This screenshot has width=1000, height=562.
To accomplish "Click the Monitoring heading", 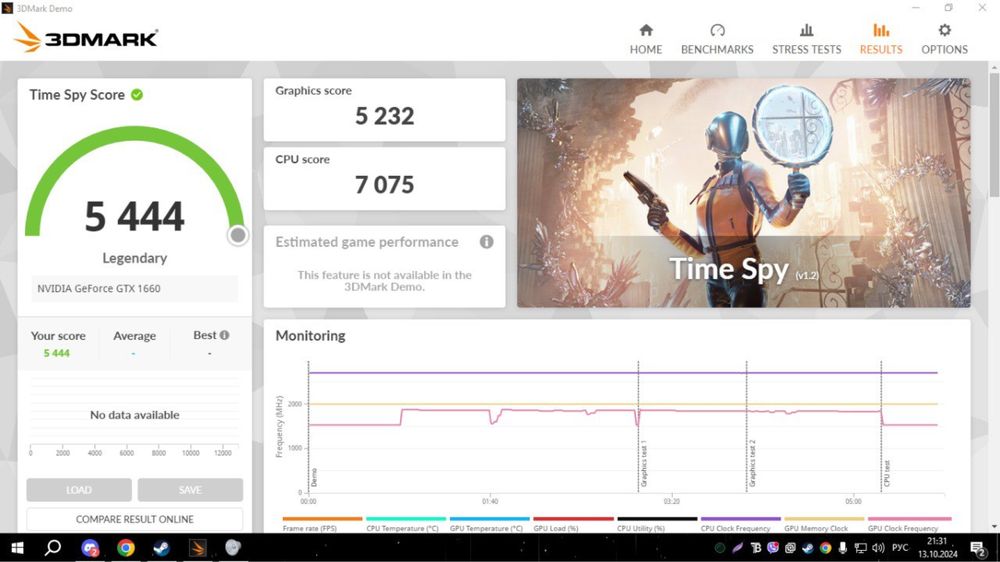I will 311,336.
